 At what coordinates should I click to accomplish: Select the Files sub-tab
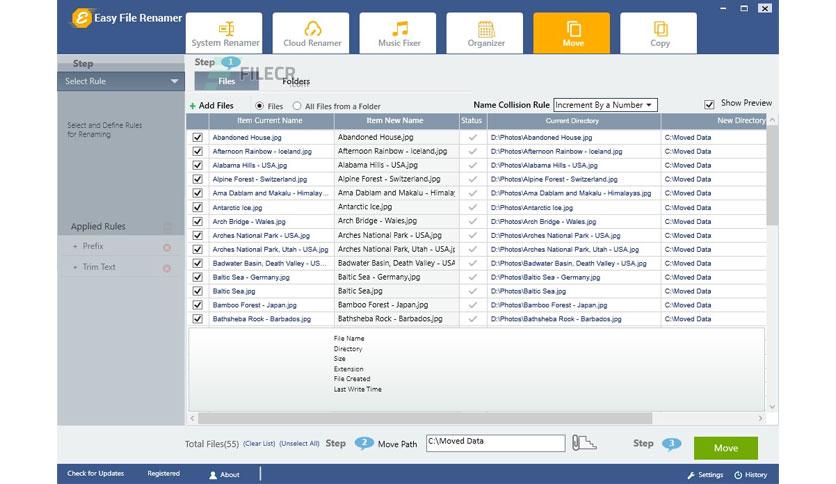pos(227,81)
